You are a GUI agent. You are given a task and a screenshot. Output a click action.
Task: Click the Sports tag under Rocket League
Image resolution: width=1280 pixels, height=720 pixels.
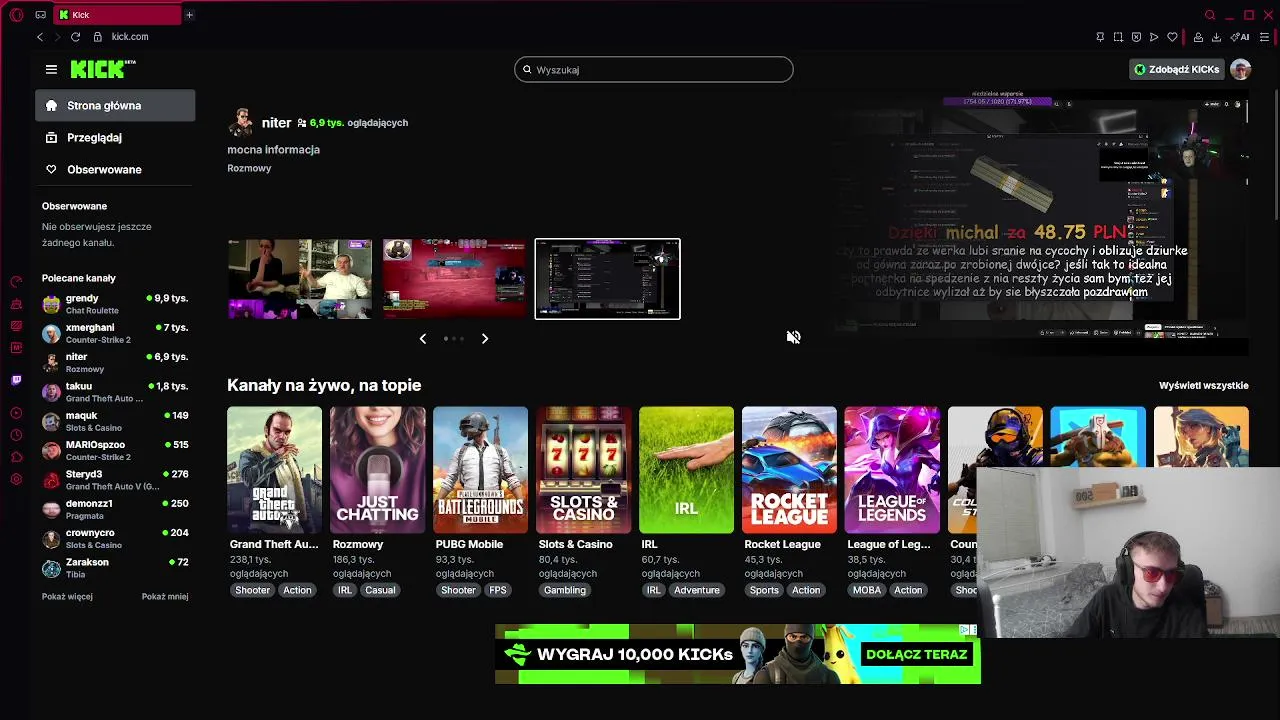coord(764,590)
